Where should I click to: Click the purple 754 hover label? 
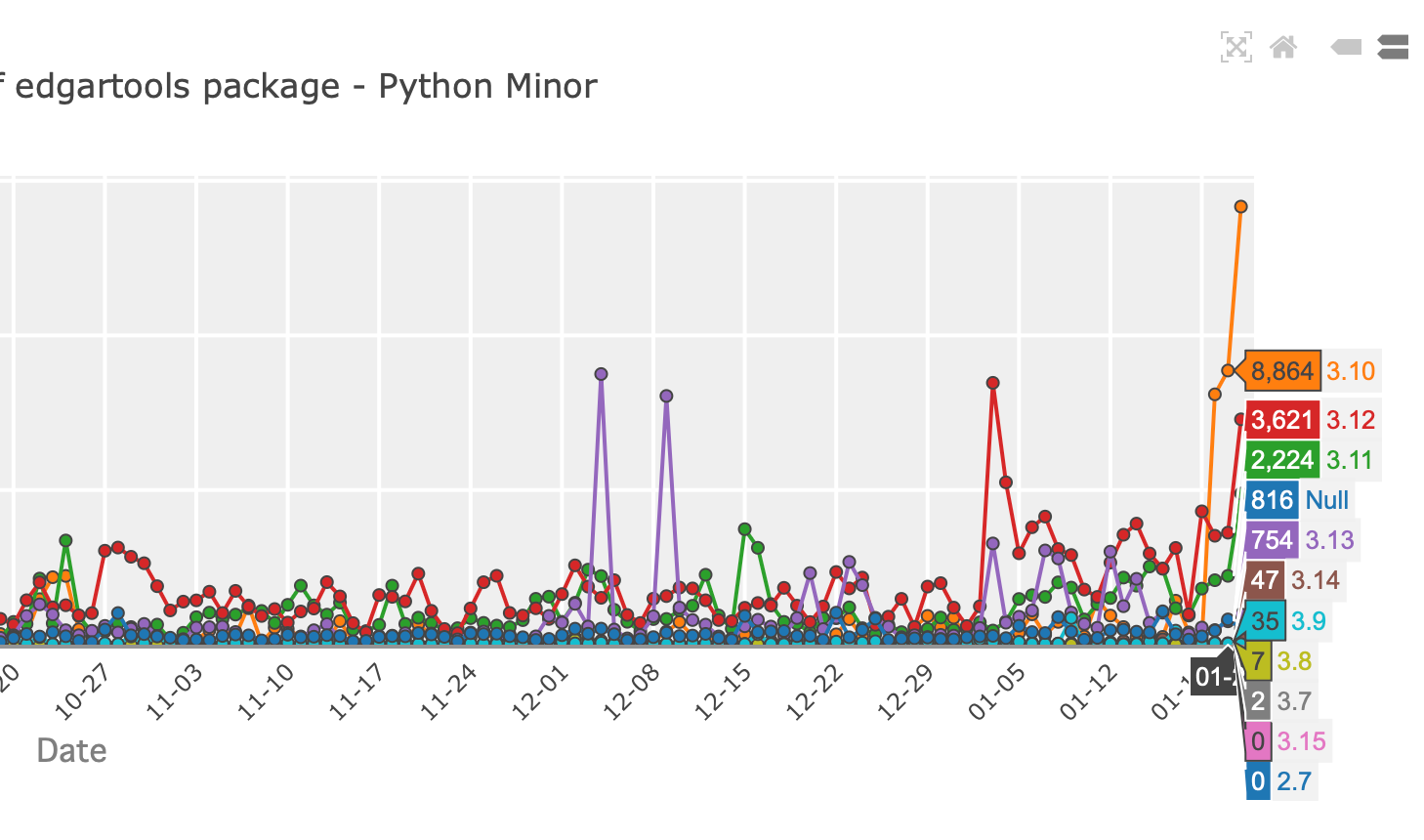[1272, 540]
